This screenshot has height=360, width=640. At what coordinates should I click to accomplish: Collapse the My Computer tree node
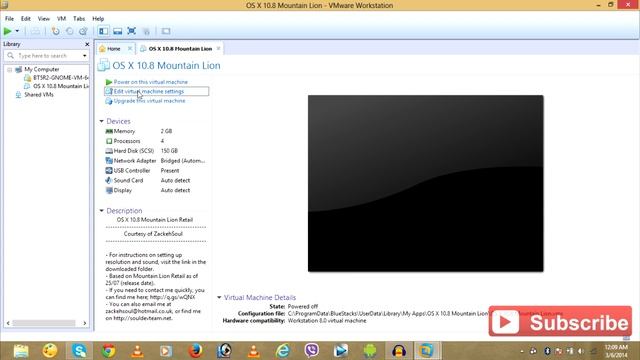9,70
